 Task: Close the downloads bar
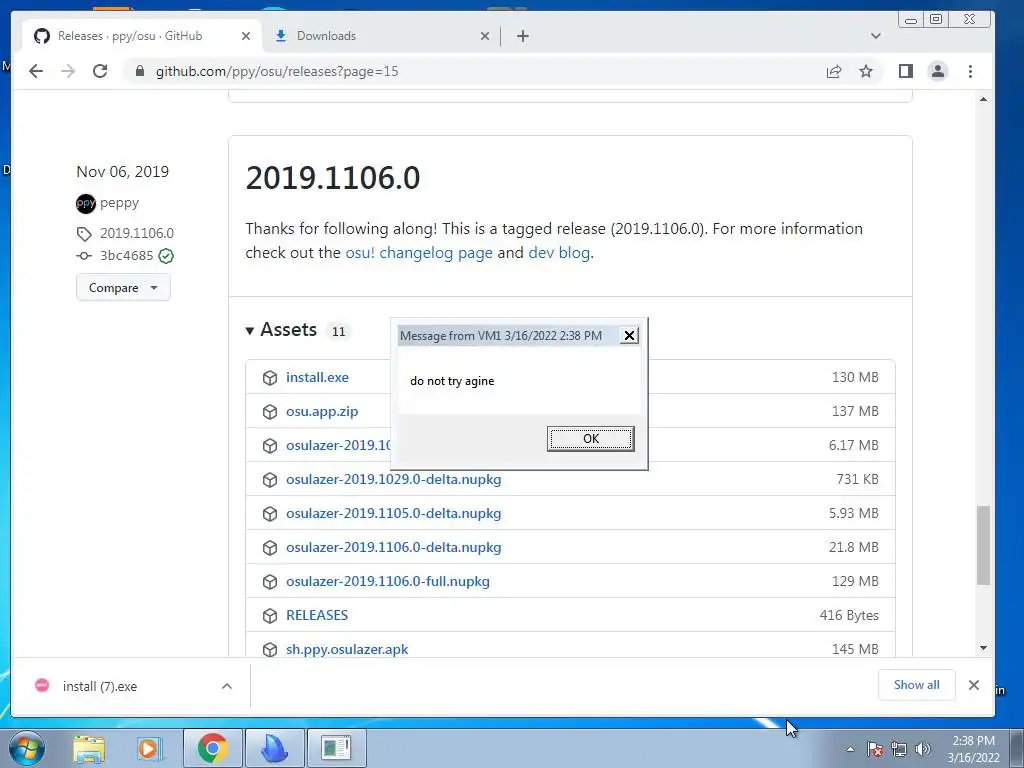coord(974,685)
